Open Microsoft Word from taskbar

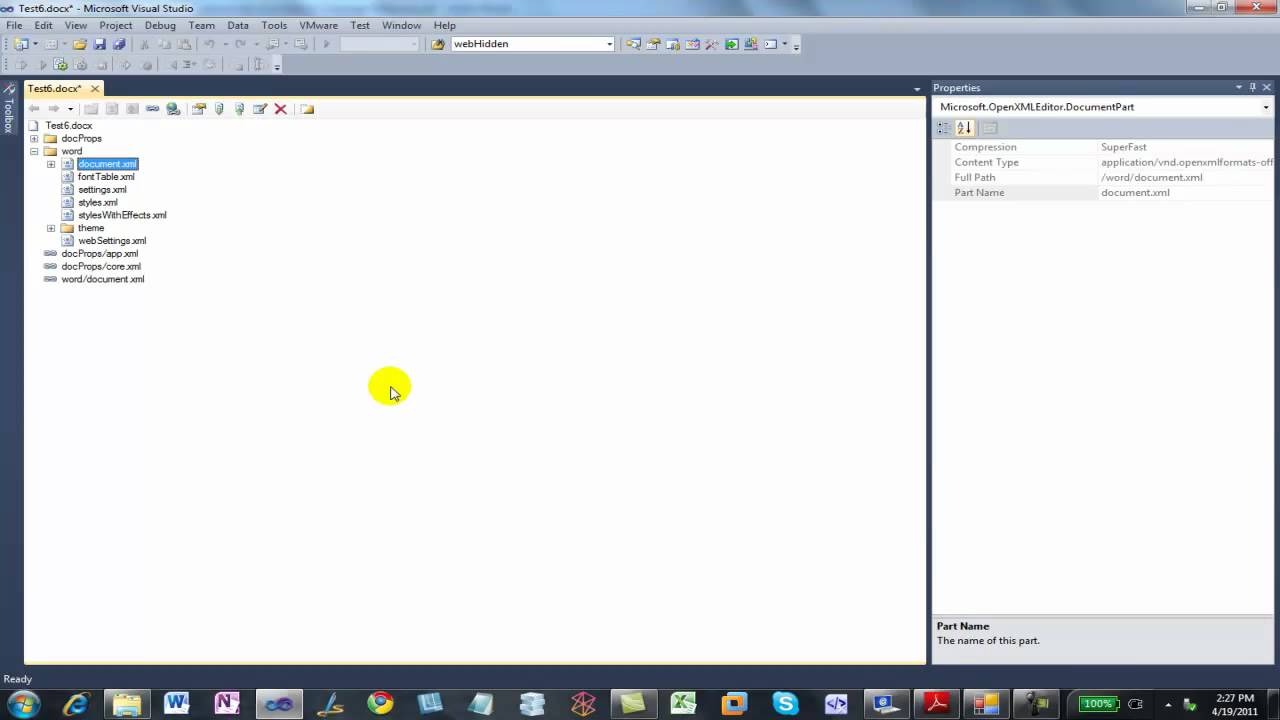point(177,704)
